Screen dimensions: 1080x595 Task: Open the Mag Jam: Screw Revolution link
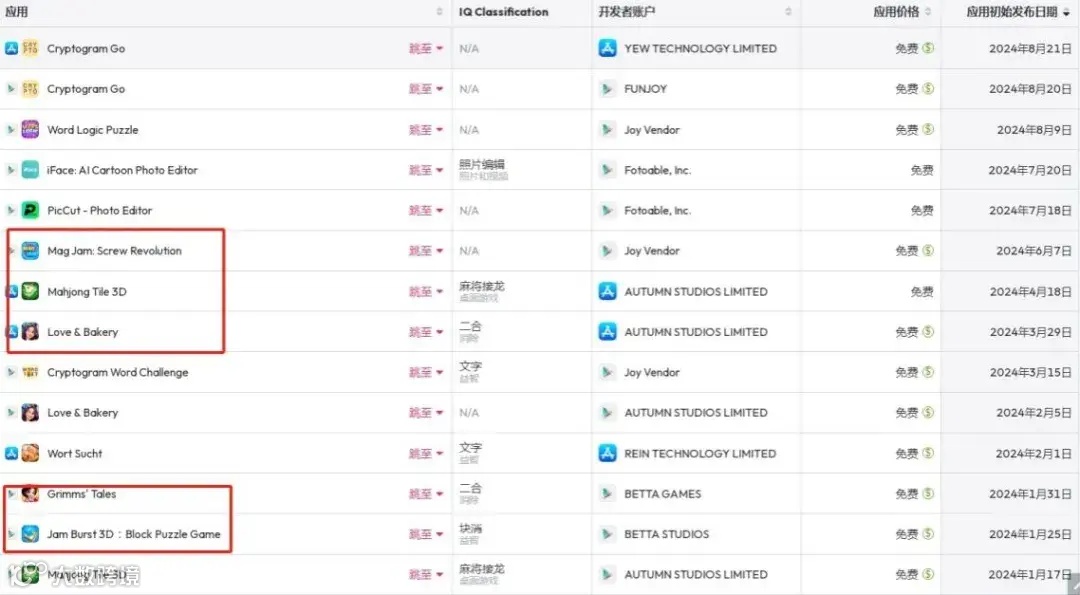pos(114,251)
